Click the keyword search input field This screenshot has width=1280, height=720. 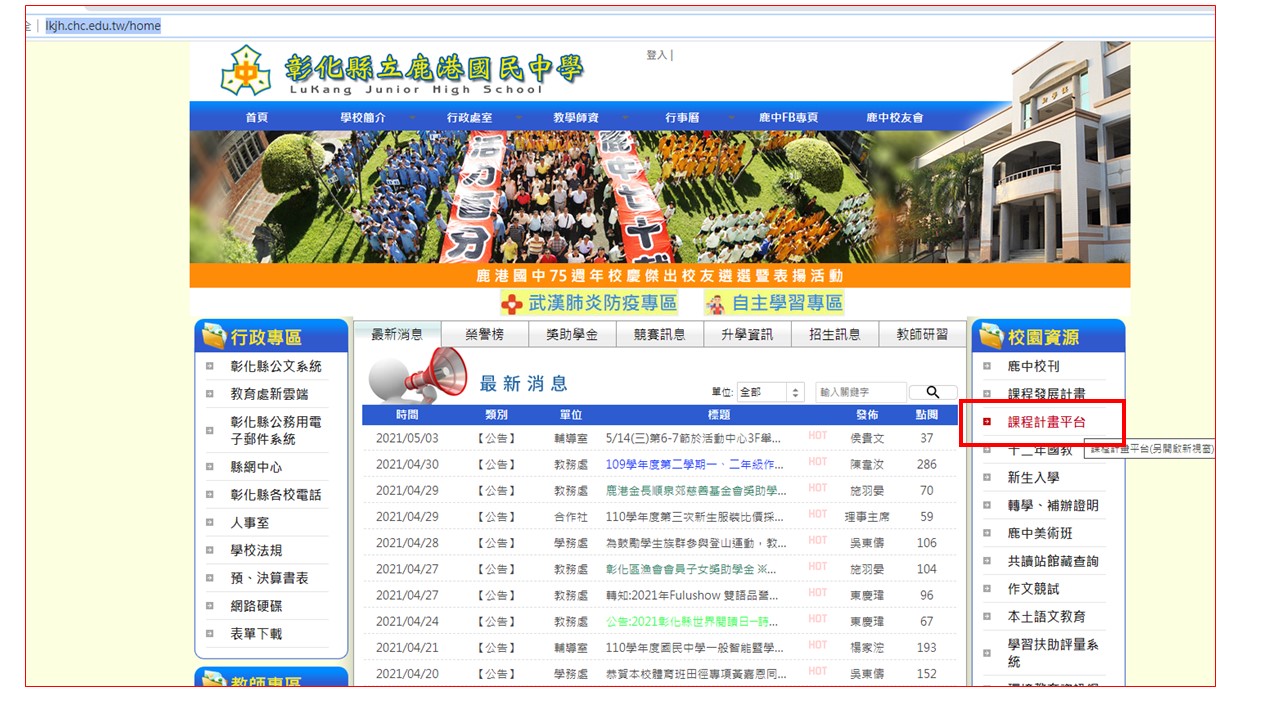pos(860,393)
